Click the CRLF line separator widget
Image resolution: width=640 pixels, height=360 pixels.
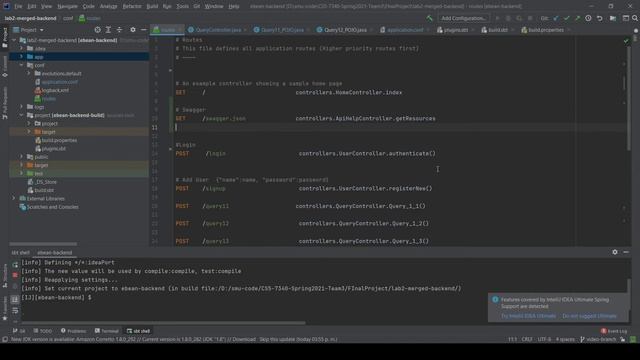pos(527,339)
